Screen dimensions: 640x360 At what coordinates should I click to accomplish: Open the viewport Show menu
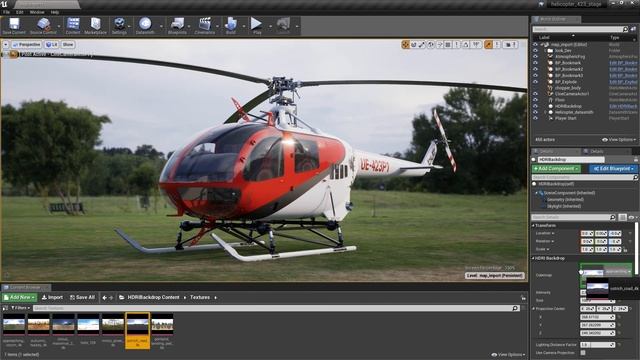[x=68, y=44]
